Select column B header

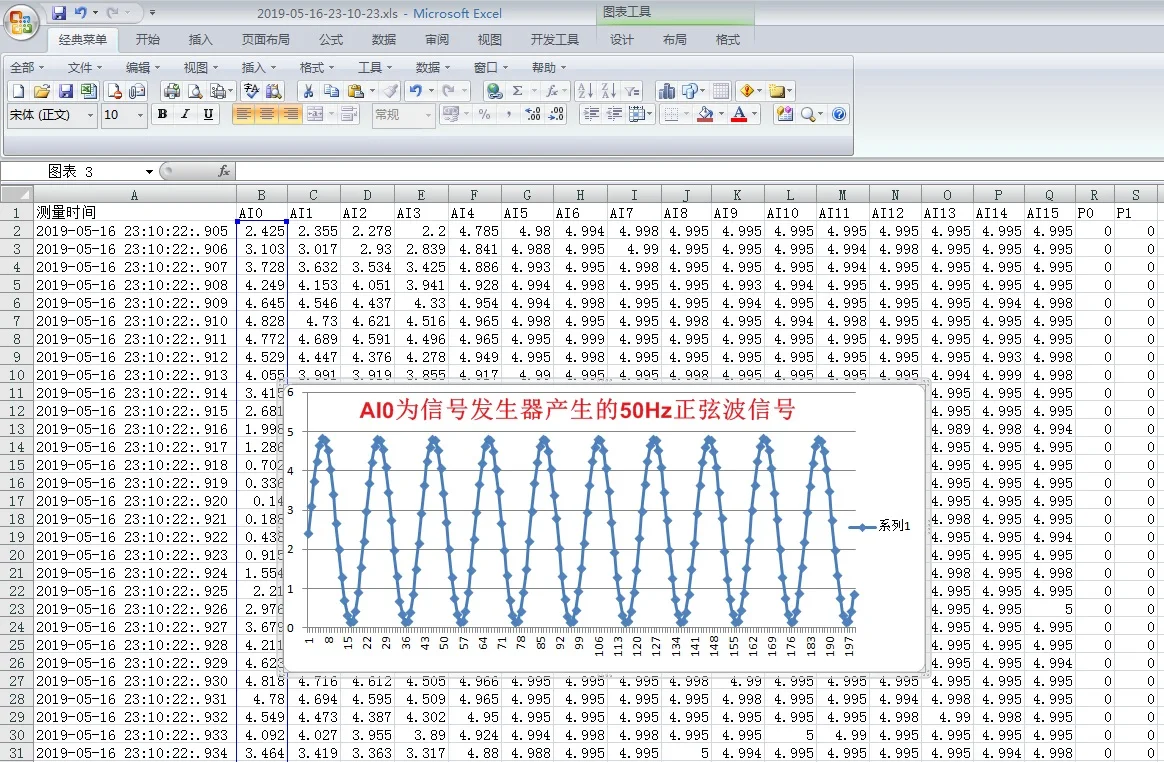click(x=262, y=195)
